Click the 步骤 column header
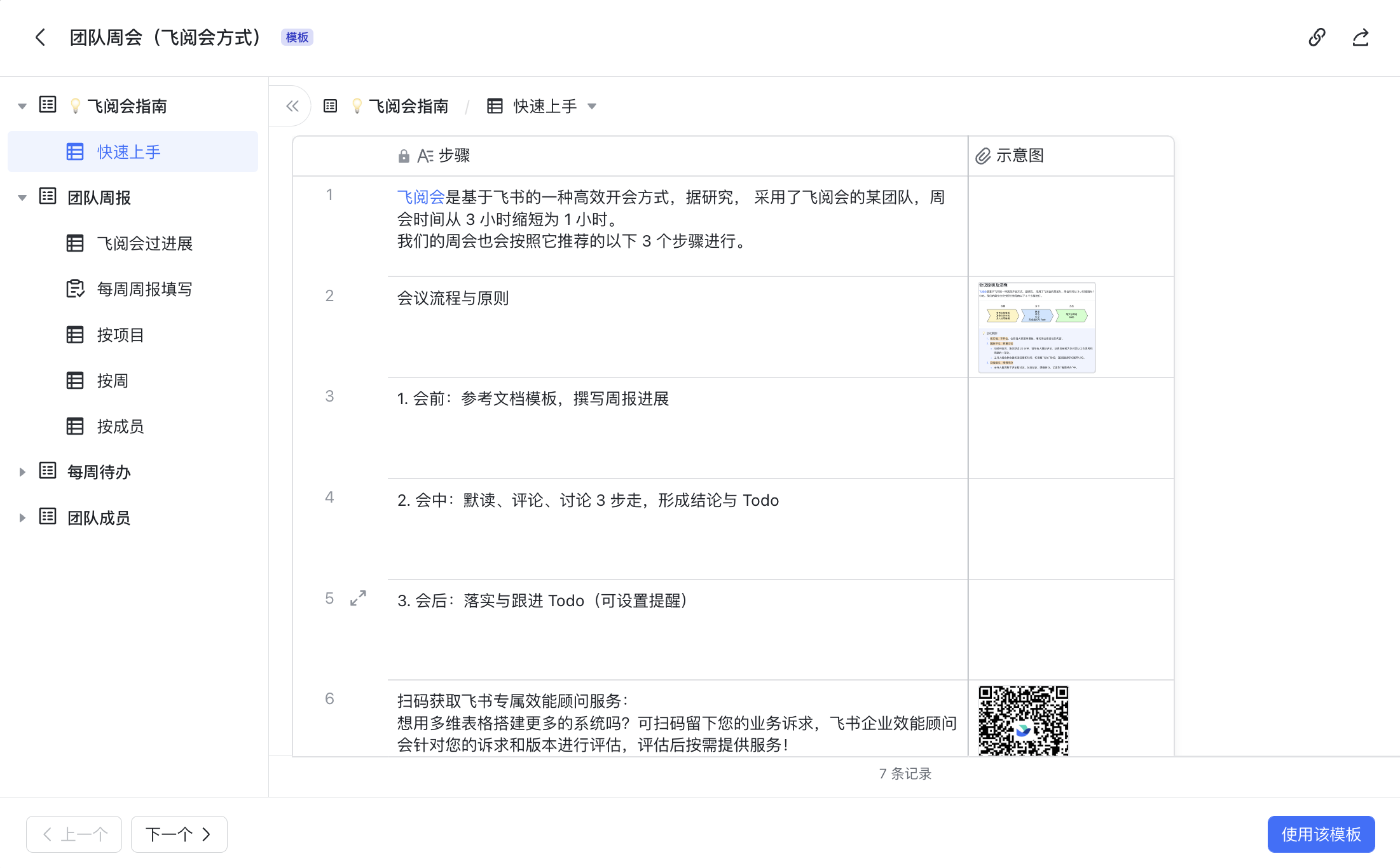The width and height of the screenshot is (1400, 868). click(x=678, y=156)
